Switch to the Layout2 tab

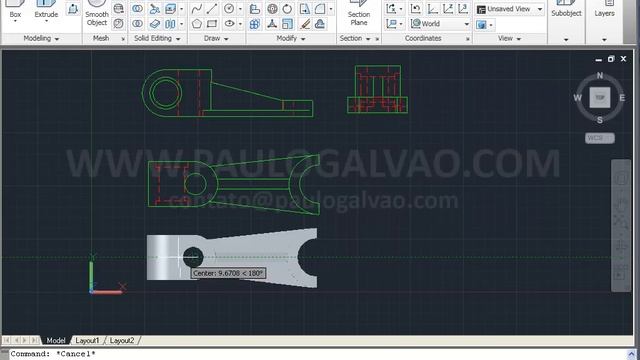coord(122,340)
